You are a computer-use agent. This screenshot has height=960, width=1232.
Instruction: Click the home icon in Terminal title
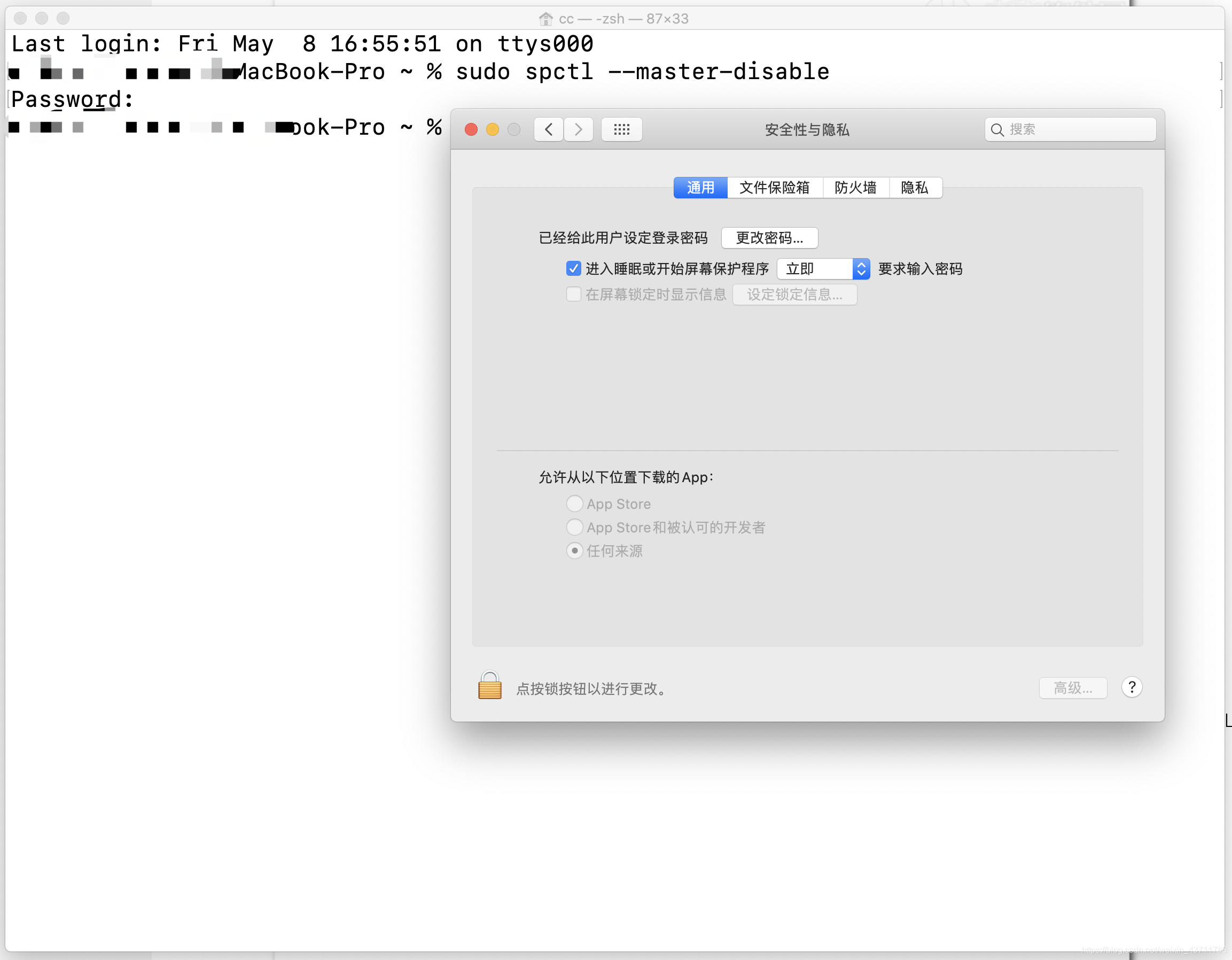(545, 19)
